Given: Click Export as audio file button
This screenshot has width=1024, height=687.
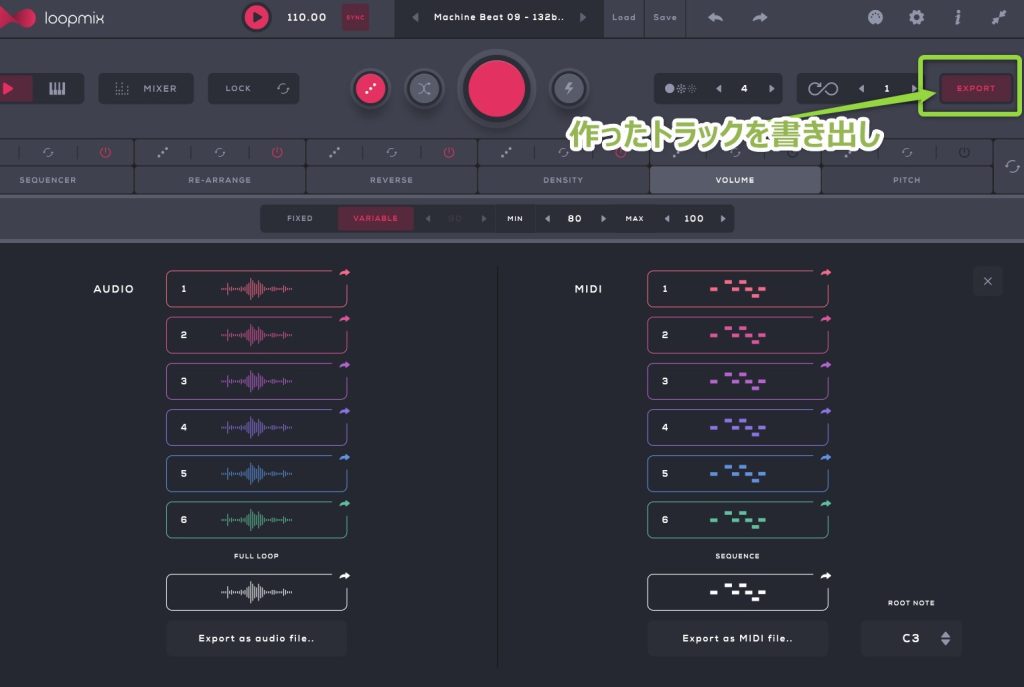Looking at the screenshot, I should pos(256,638).
